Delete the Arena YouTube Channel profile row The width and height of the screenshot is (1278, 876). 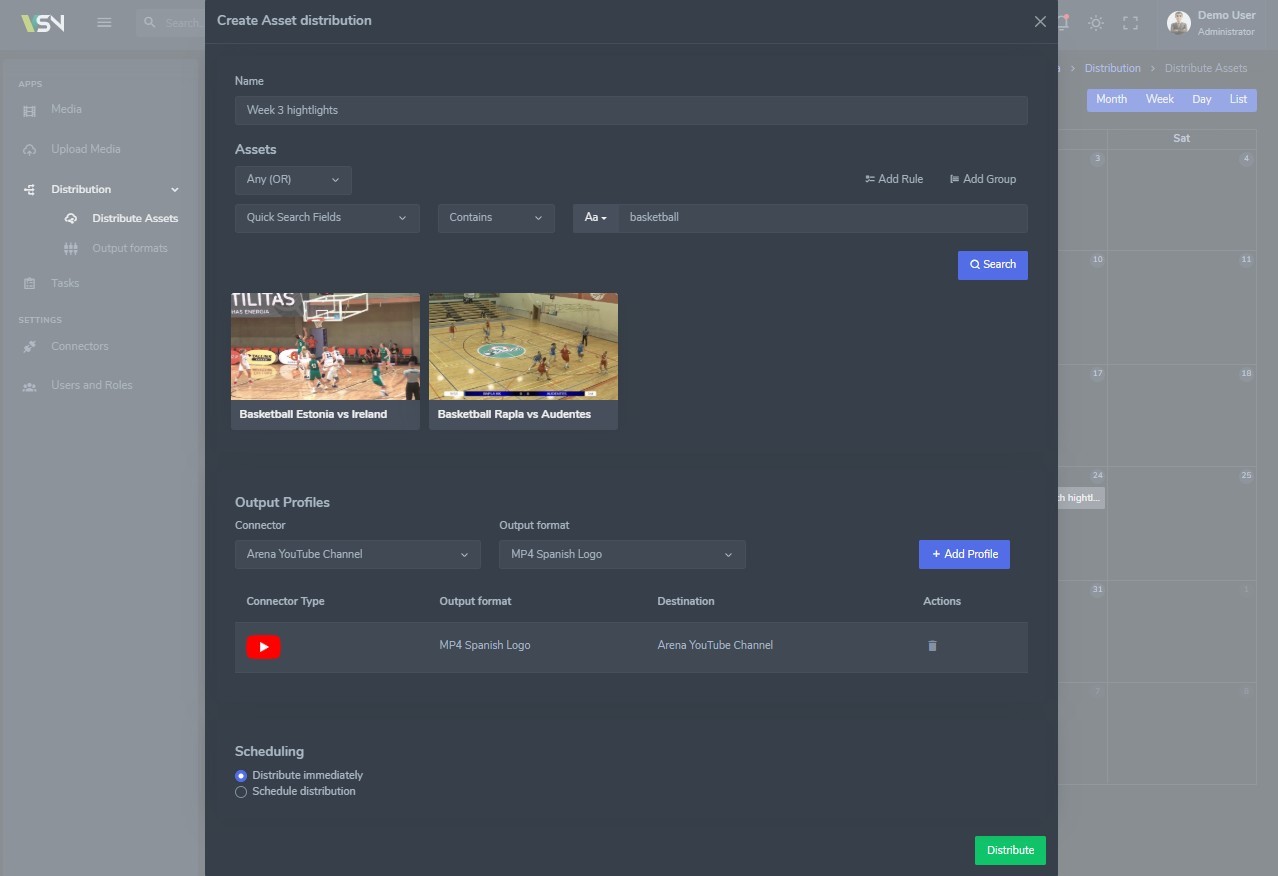(x=932, y=646)
